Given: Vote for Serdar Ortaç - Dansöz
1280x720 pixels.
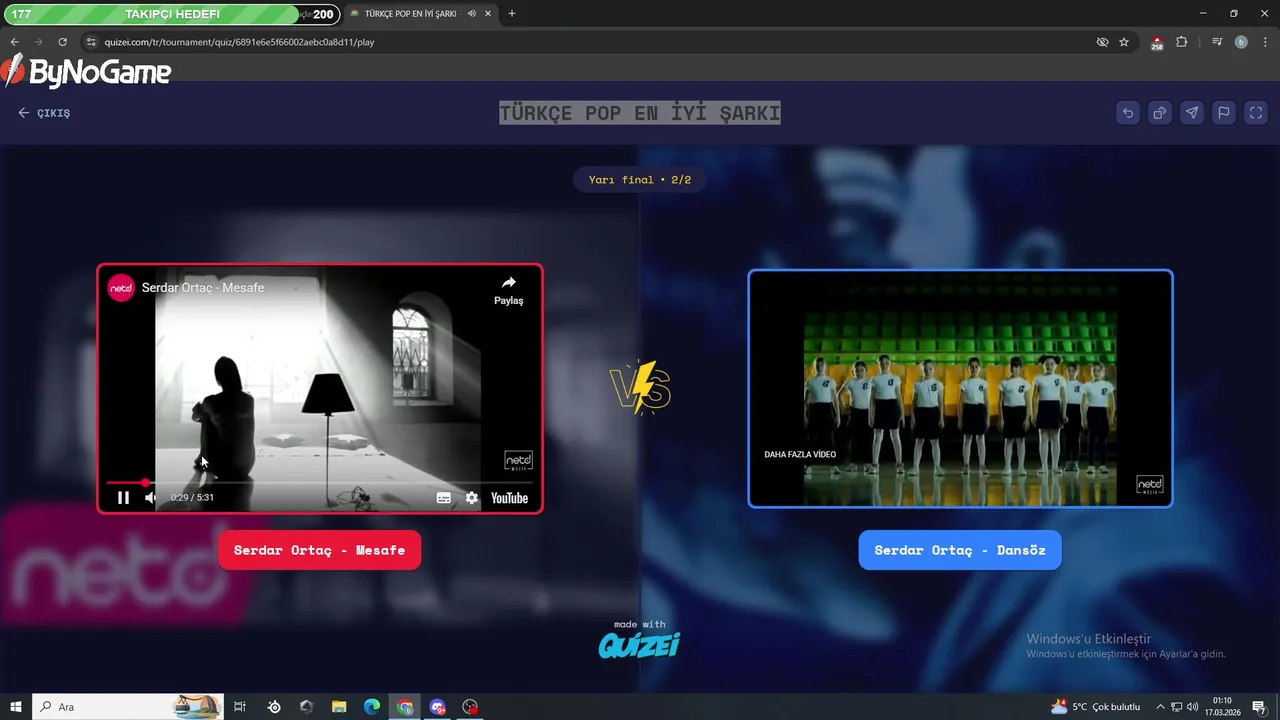Looking at the screenshot, I should (x=960, y=550).
